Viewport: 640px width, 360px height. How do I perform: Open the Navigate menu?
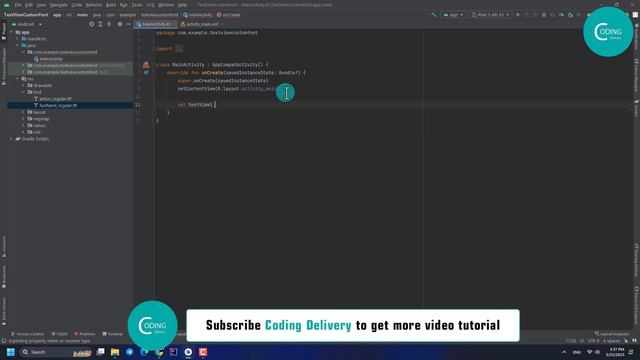pyautogui.click(x=58, y=5)
